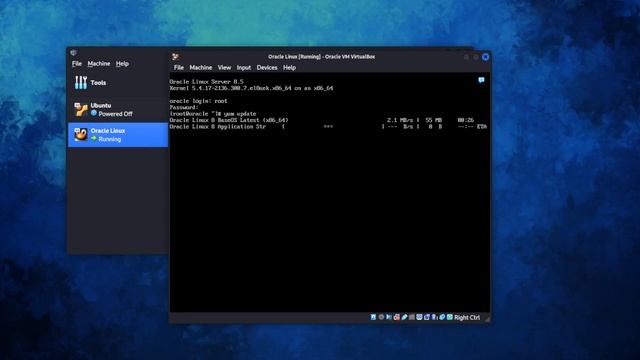Click 'oracle login: root' terminal line

coord(198,101)
